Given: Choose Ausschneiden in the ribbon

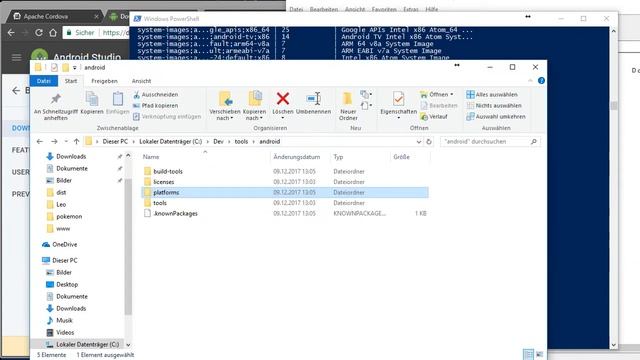Looking at the screenshot, I should coord(156,94).
